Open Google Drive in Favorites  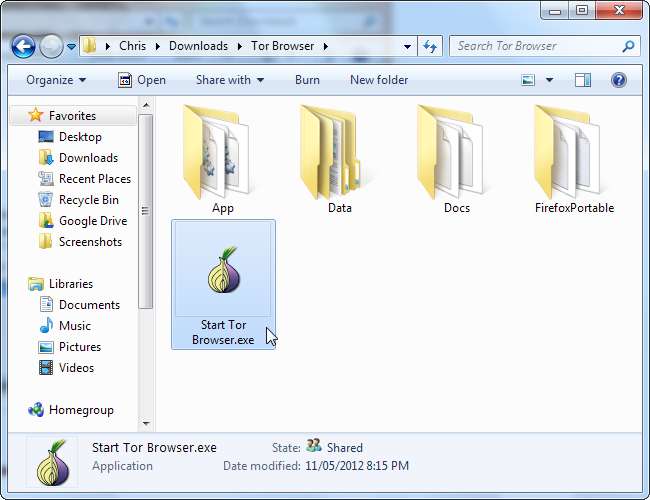tap(93, 221)
